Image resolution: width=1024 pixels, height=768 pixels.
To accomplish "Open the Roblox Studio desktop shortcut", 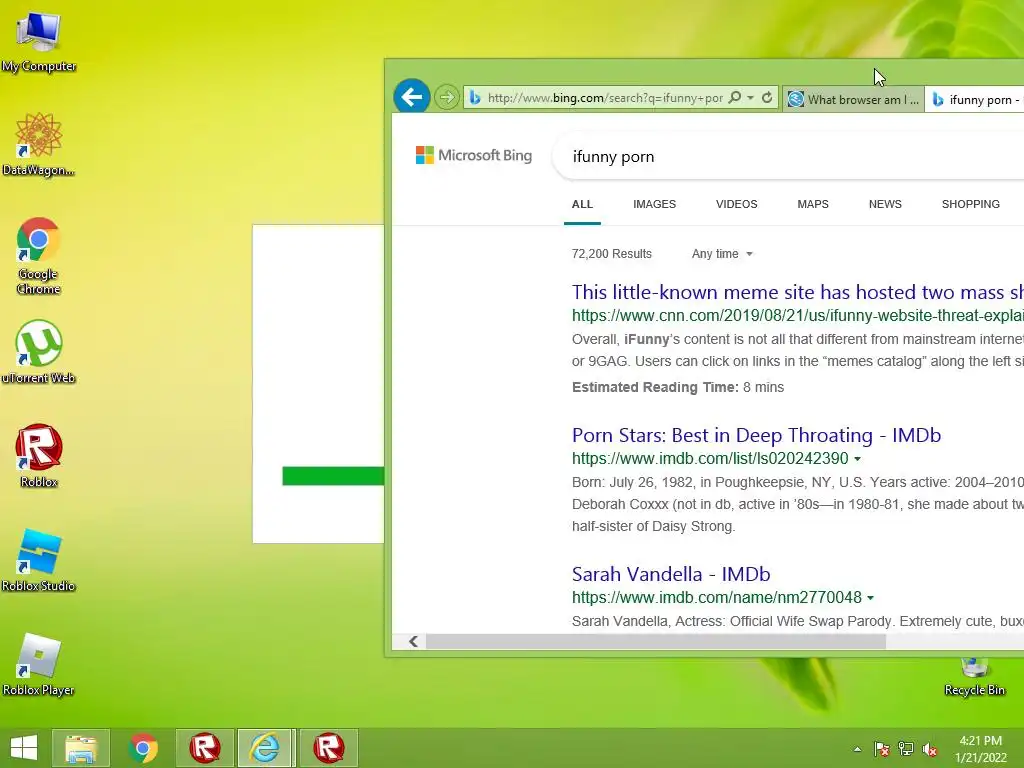I will 39,560.
